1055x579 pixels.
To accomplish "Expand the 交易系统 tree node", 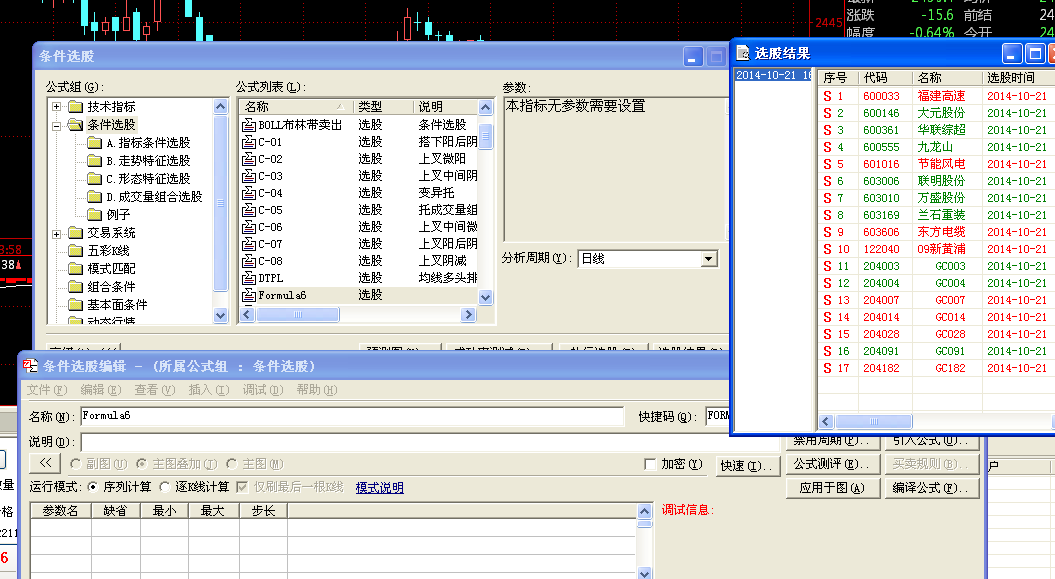I will pos(57,233).
